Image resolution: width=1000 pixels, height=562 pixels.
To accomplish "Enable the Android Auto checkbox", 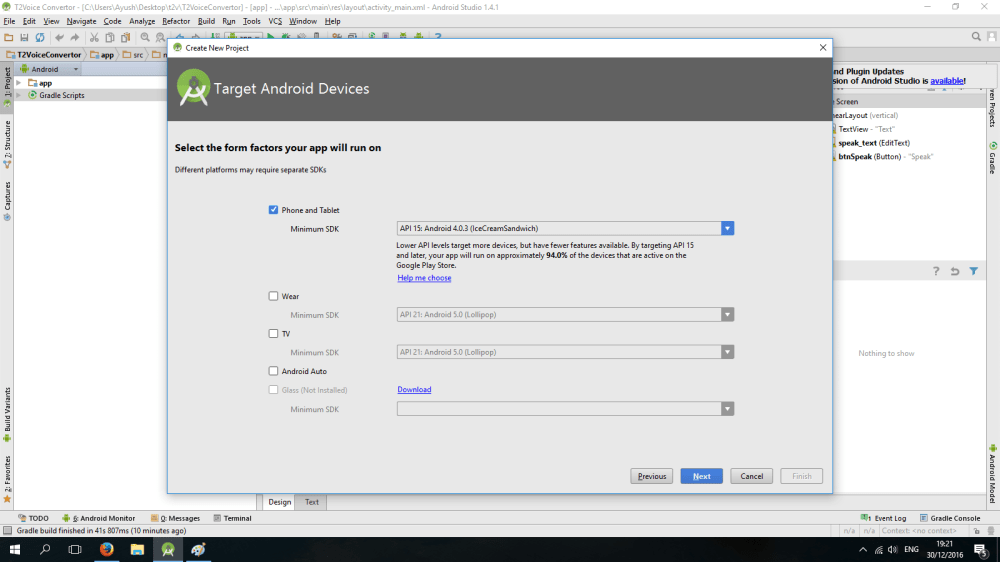I will coord(273,371).
